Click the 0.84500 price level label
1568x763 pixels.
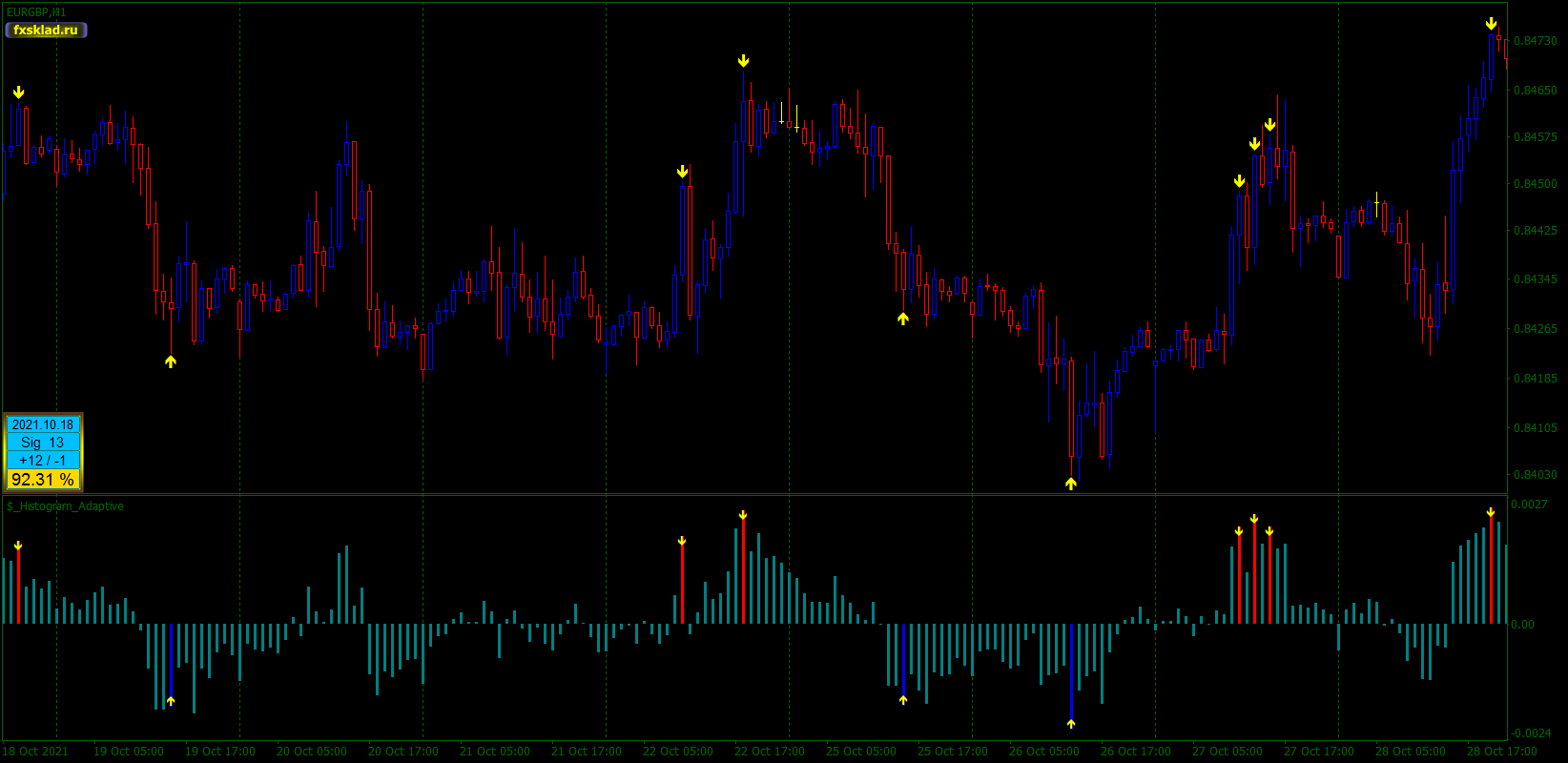(1536, 184)
